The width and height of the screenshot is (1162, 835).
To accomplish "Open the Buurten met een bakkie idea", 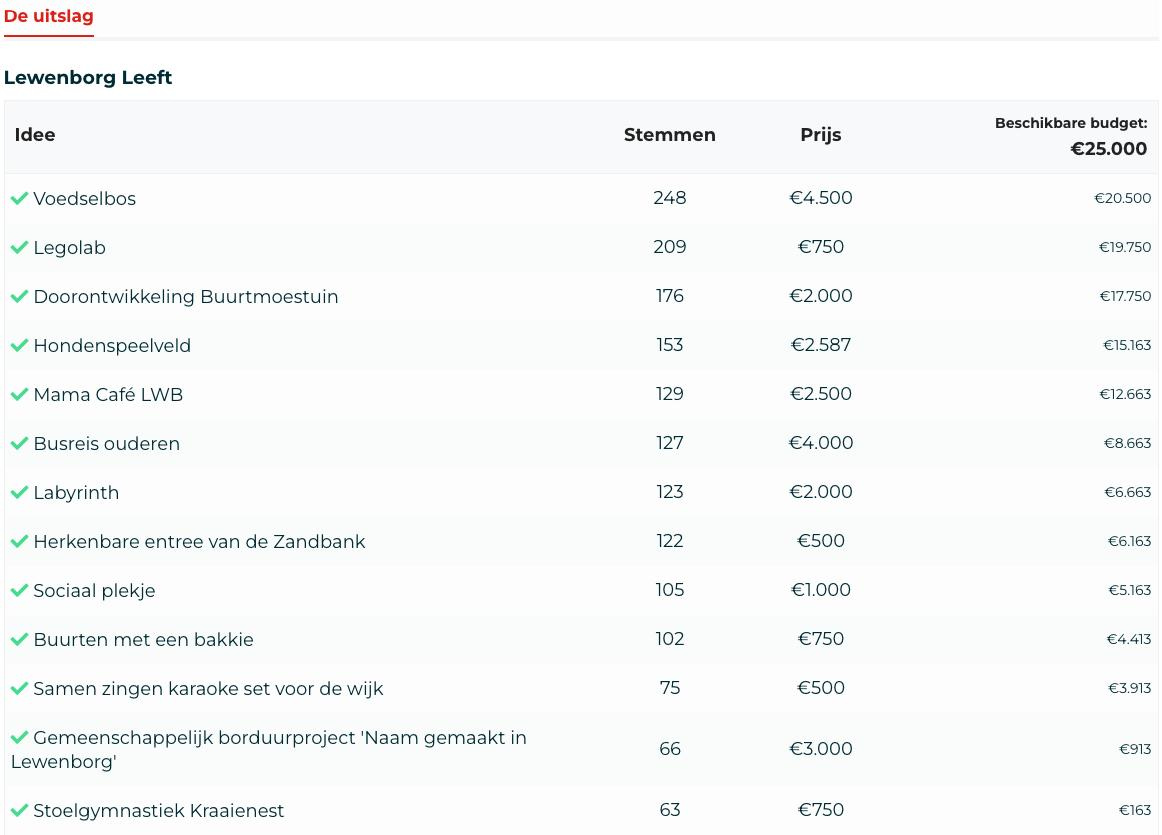I will [143, 640].
